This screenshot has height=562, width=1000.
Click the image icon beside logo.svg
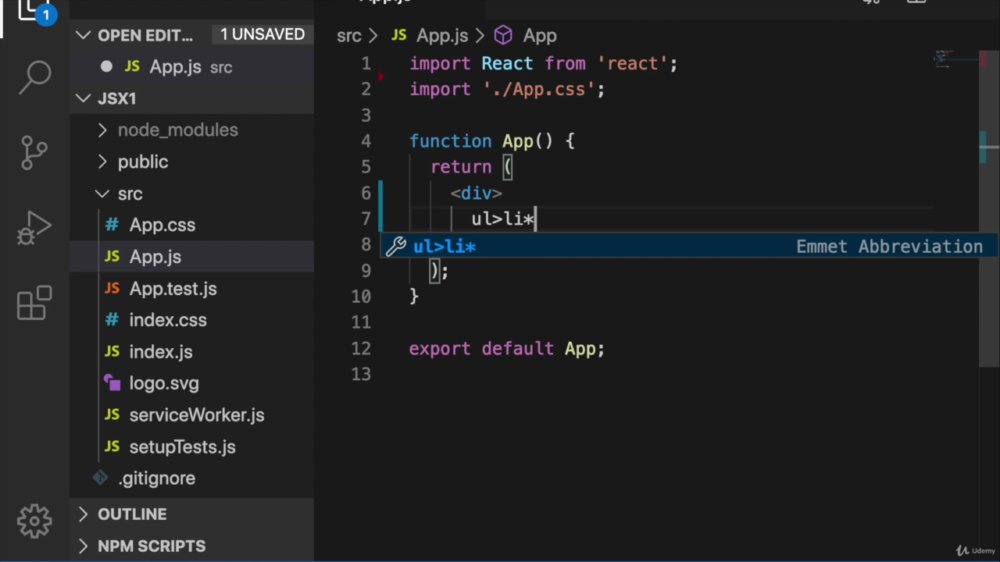point(112,383)
